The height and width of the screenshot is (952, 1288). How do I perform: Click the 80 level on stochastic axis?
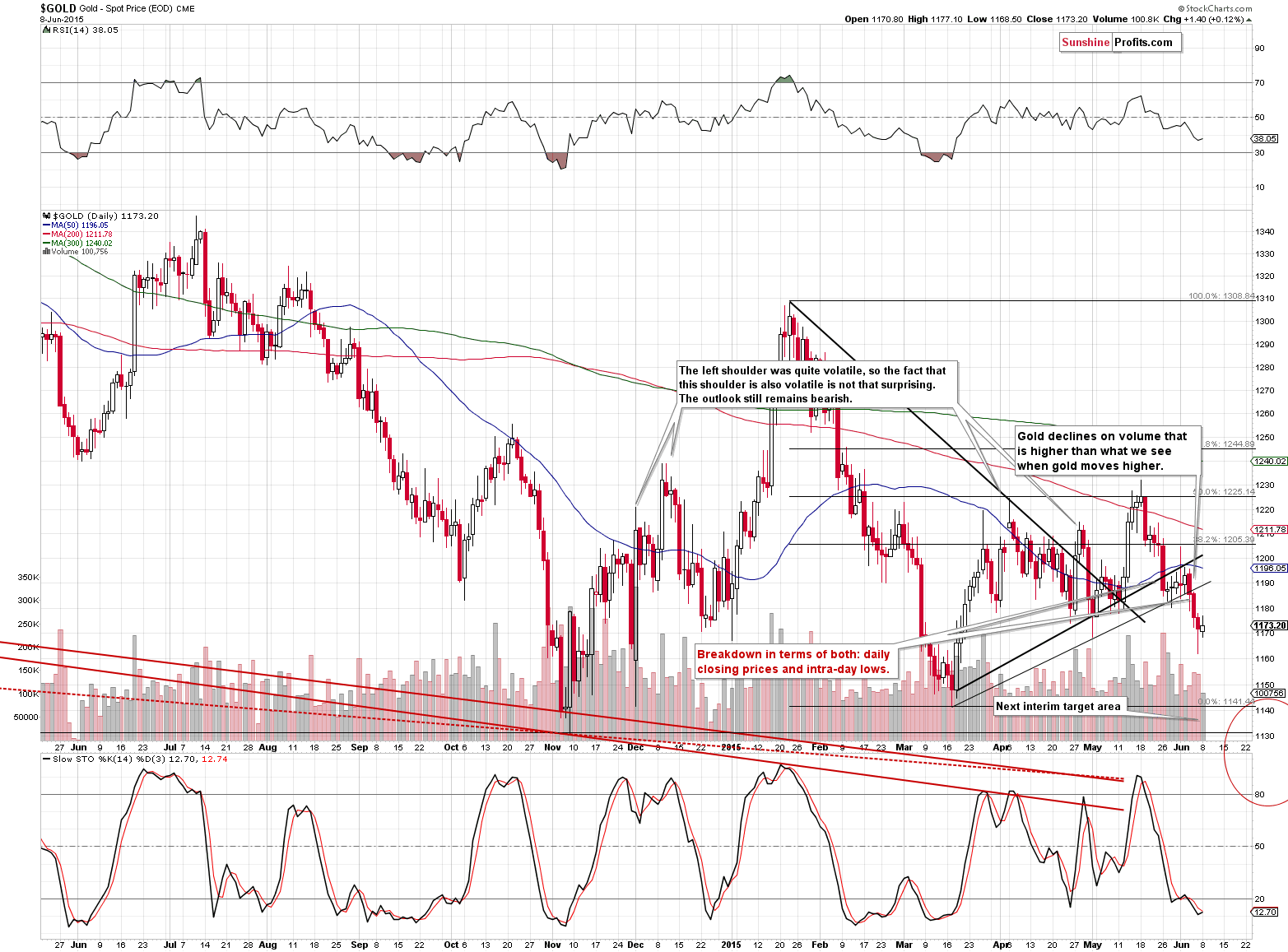[x=1259, y=794]
